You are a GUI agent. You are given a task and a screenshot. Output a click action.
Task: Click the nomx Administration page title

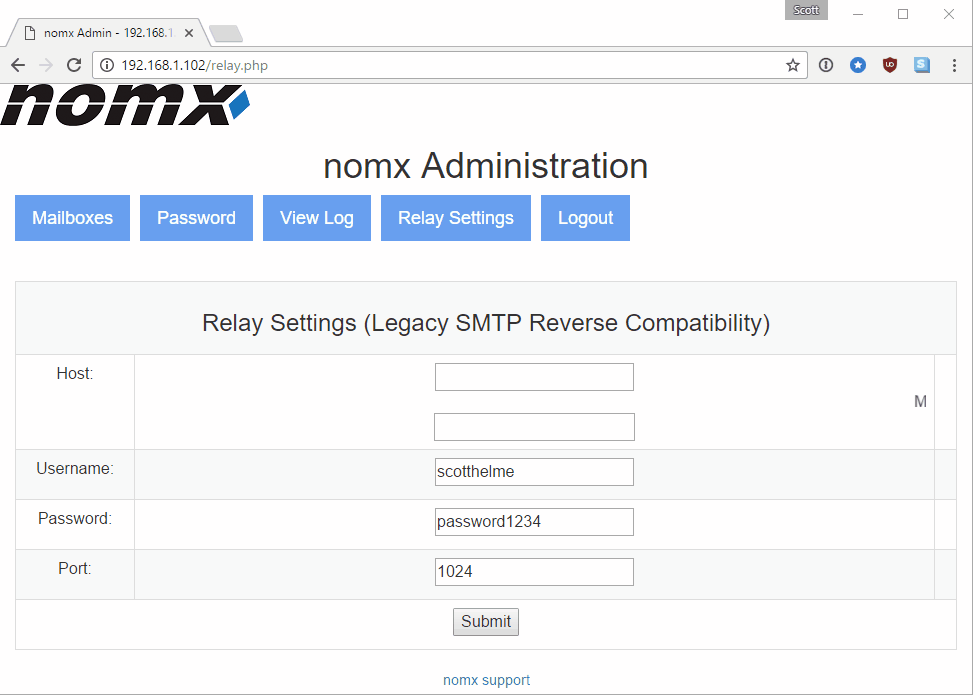click(486, 166)
